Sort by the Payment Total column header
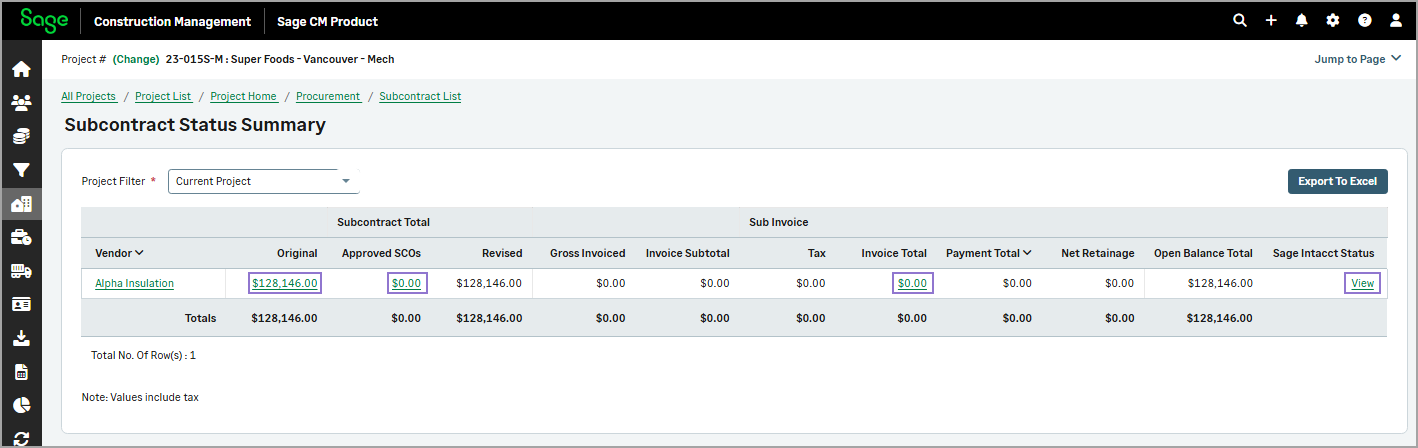The image size is (1418, 448). 989,253
